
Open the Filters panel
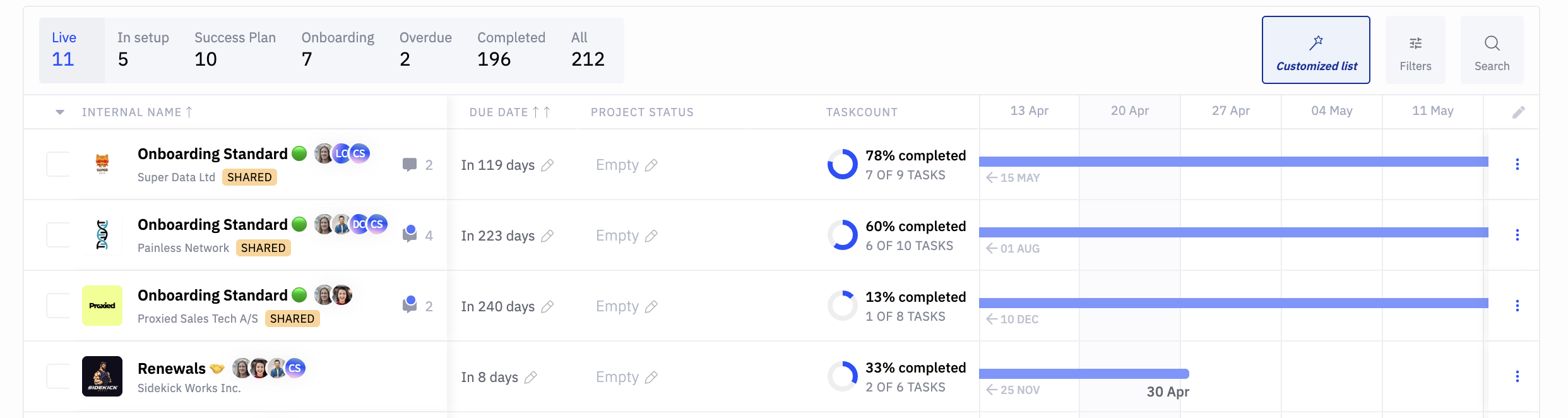(x=1415, y=50)
